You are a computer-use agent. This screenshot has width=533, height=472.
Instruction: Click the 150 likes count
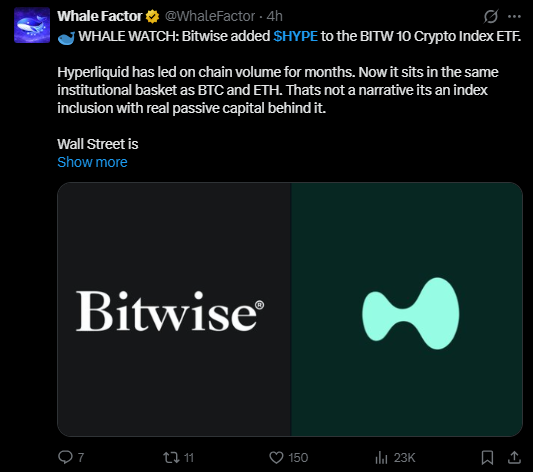[298, 458]
